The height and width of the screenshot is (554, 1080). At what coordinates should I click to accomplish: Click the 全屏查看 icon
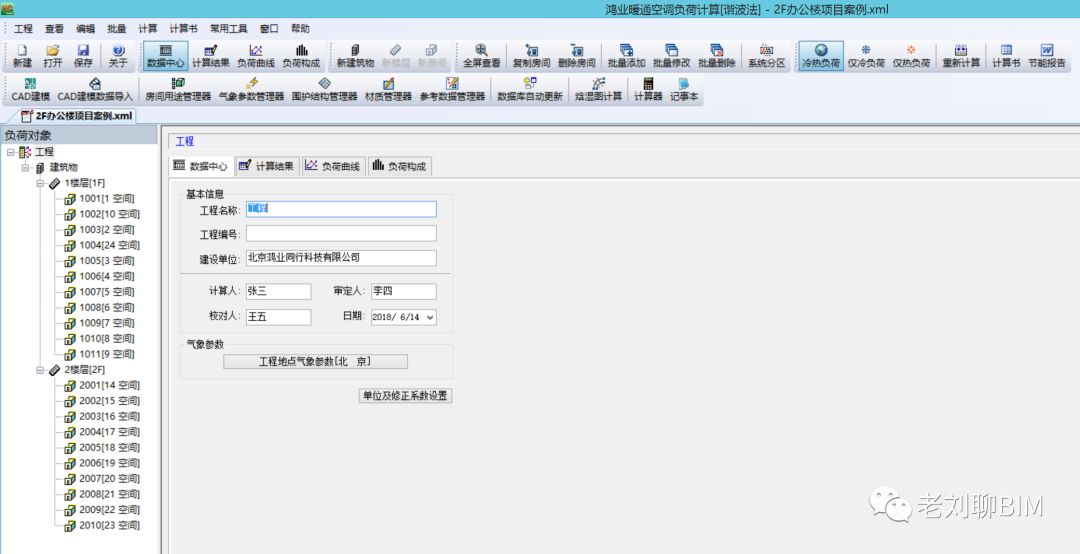click(x=481, y=56)
